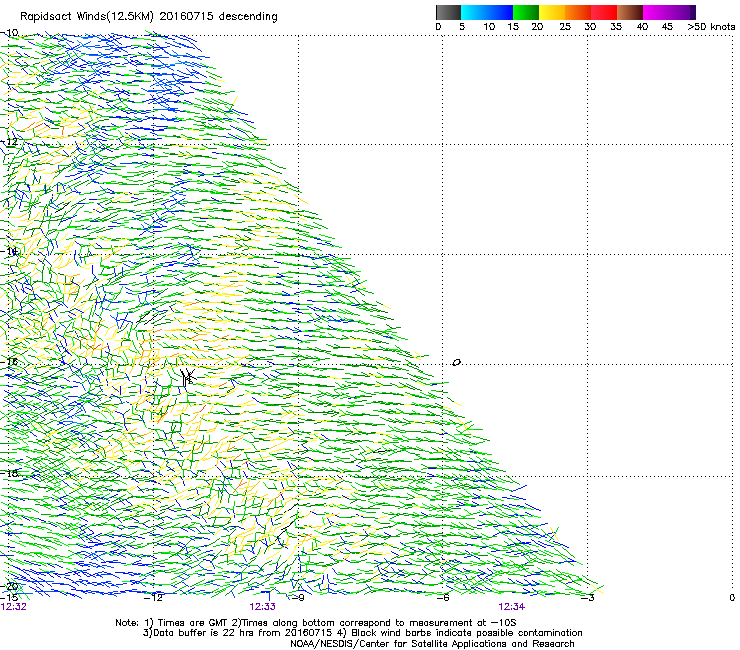Click the '0' longitude label on the bottom axis

pos(732,598)
